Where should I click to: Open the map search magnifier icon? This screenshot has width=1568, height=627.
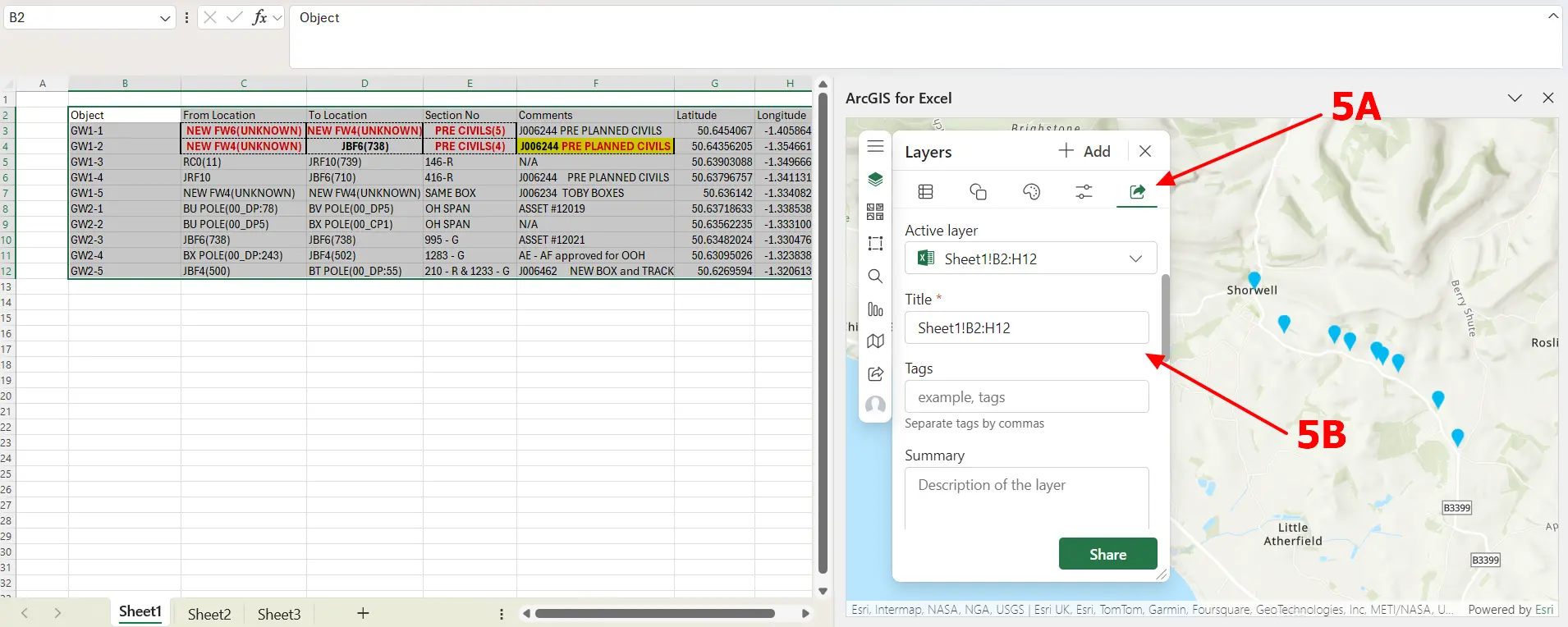pyautogui.click(x=875, y=277)
